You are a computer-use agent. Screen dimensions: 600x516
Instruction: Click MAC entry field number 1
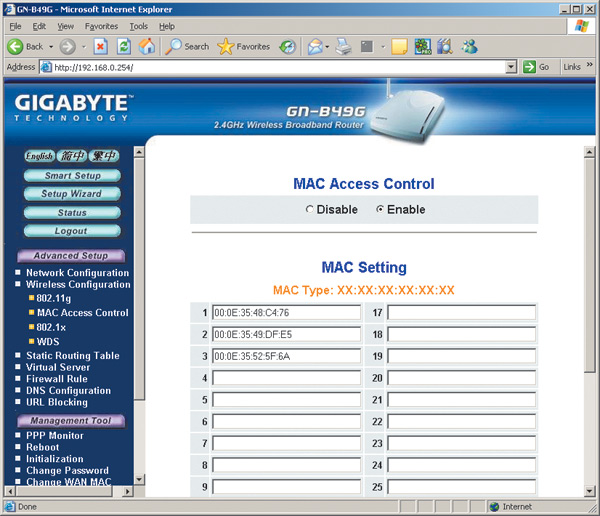286,313
